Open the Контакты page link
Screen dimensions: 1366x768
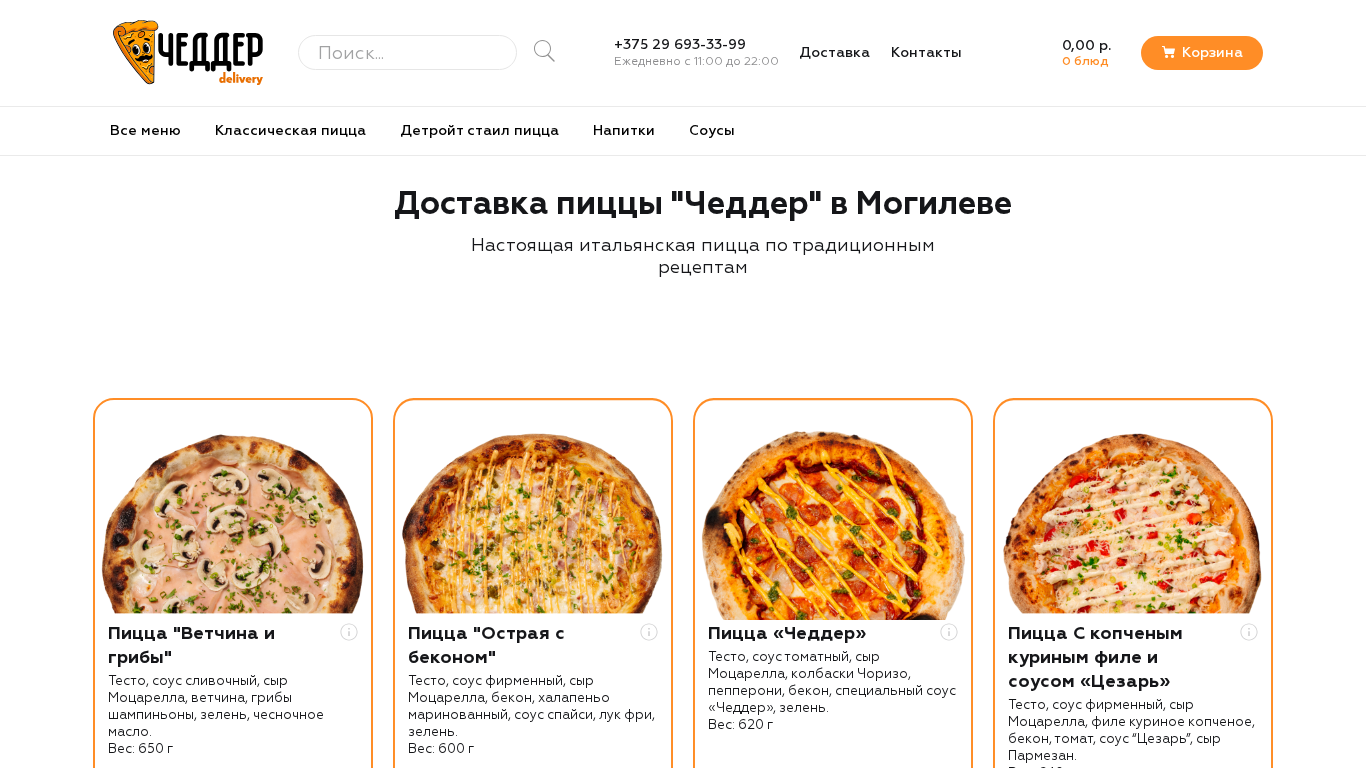(926, 53)
